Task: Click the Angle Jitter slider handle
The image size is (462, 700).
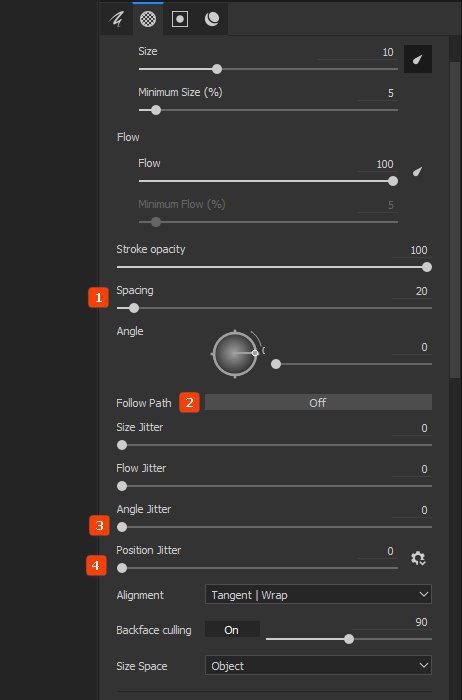Action: click(122, 527)
